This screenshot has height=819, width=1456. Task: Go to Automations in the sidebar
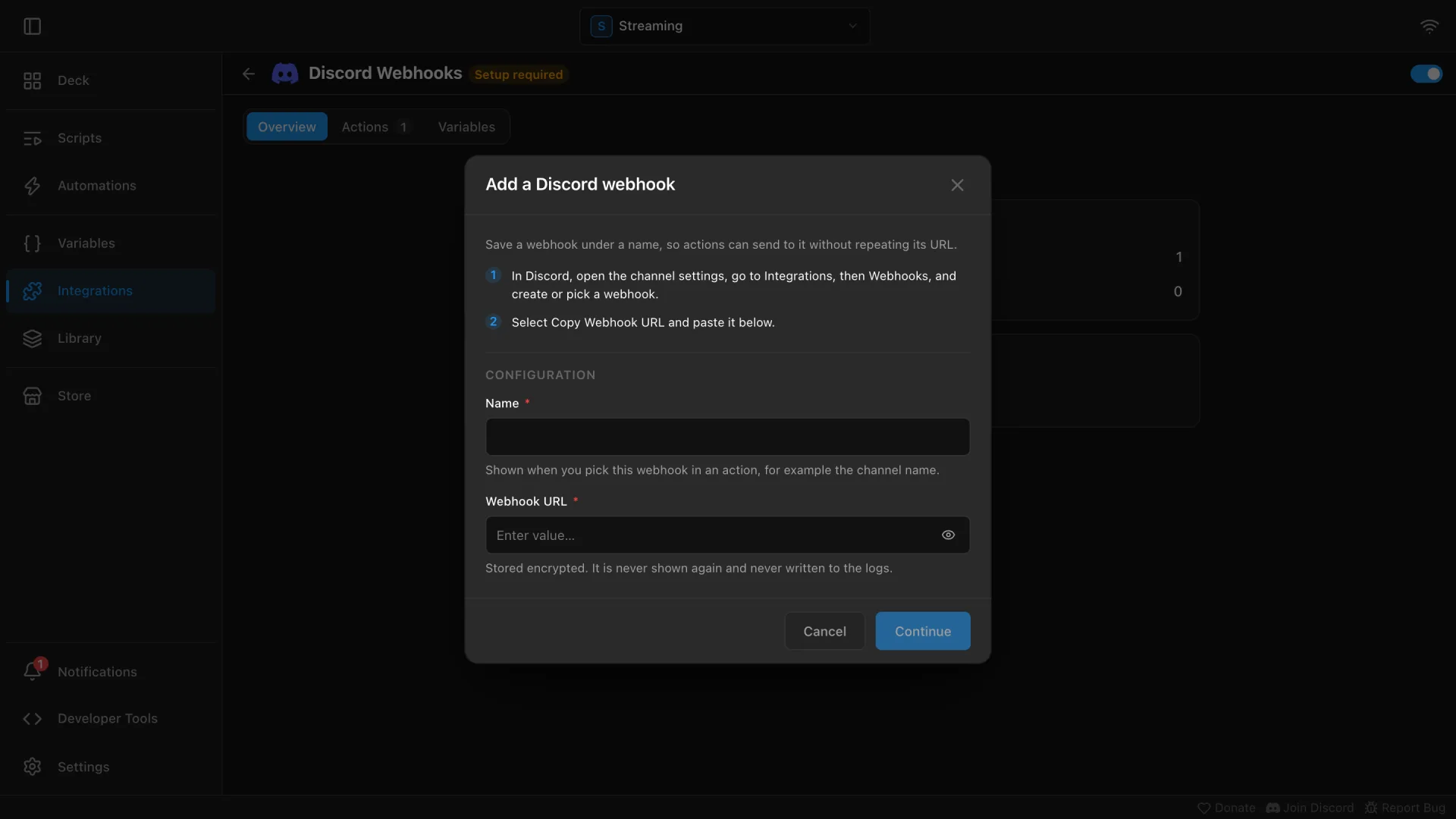(111, 186)
